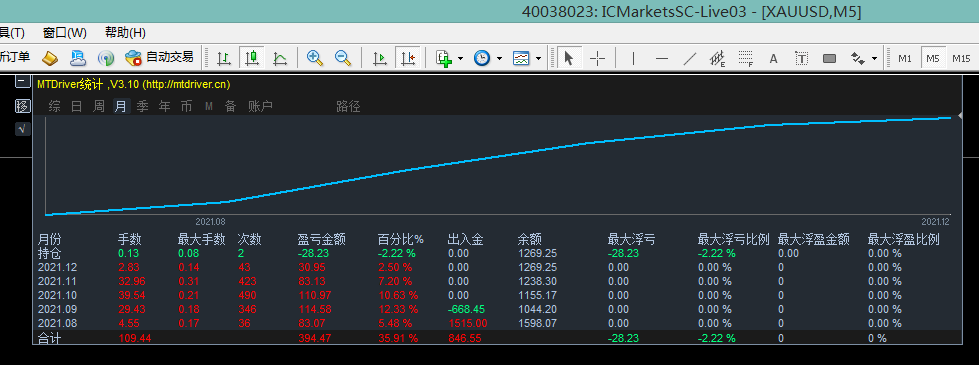
Task: Open the 帮助(H) menu
Action: point(125,33)
